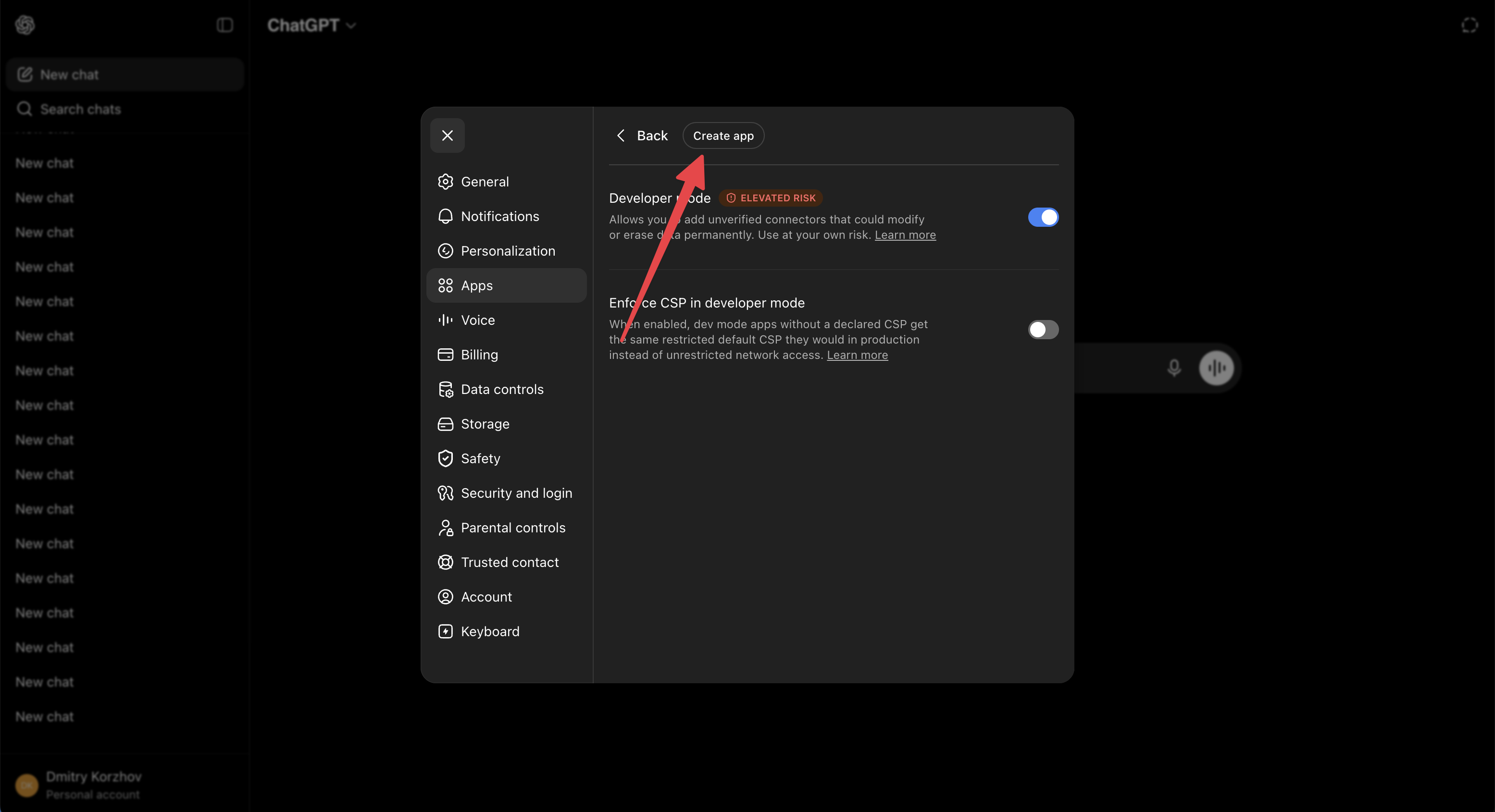
Task: Close the settings dialog with X
Action: [447, 135]
